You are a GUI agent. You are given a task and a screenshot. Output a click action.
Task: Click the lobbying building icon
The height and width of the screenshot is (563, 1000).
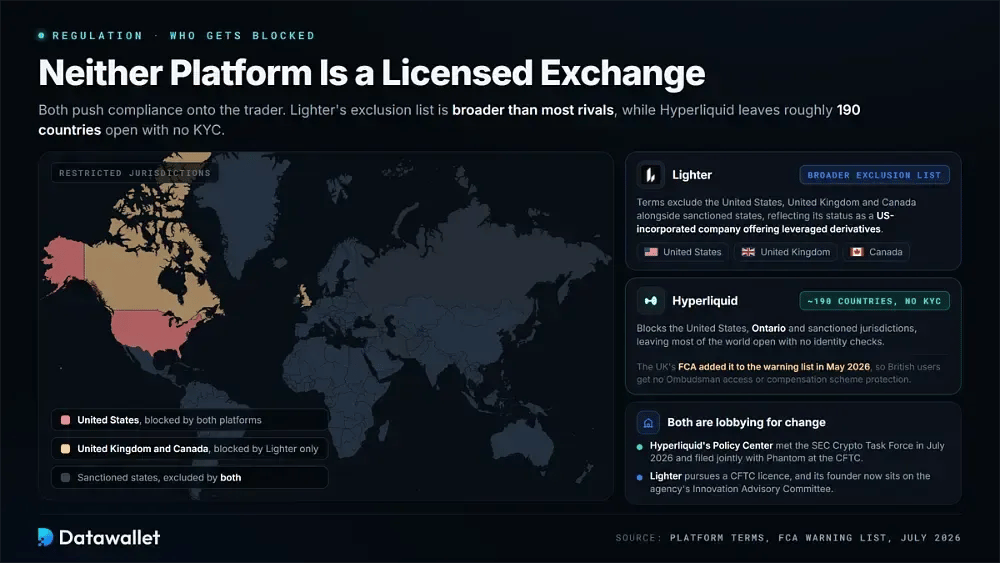click(x=648, y=423)
